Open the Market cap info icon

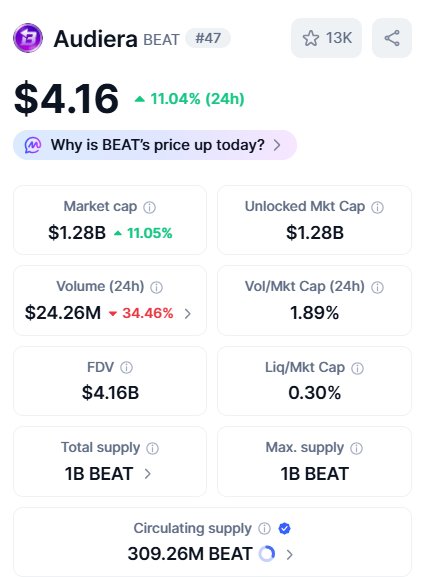pos(149,207)
